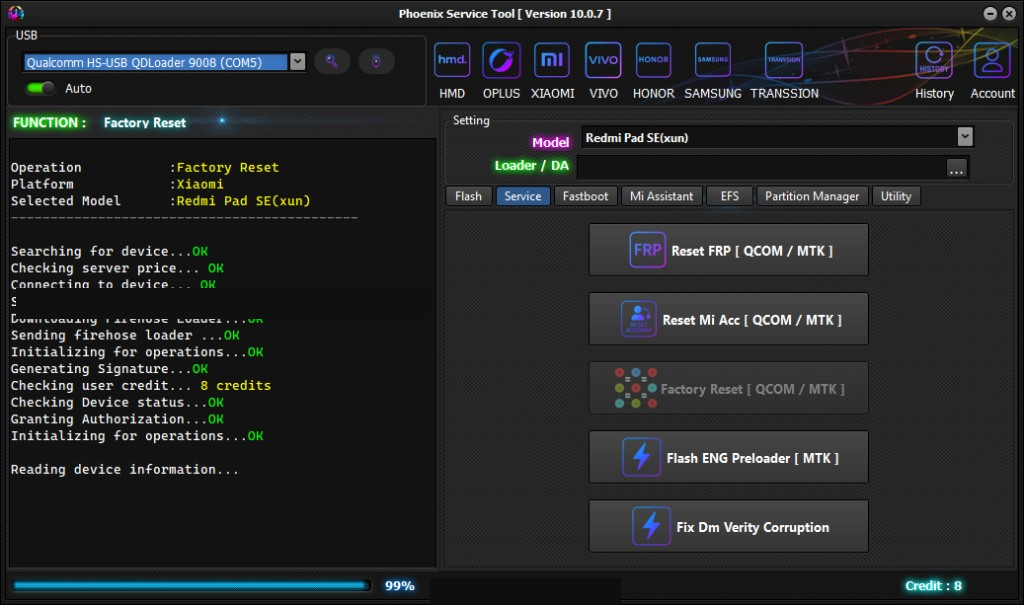This screenshot has height=605, width=1024.
Task: Minimize the Phoenix Service Tool window
Action: (x=990, y=14)
